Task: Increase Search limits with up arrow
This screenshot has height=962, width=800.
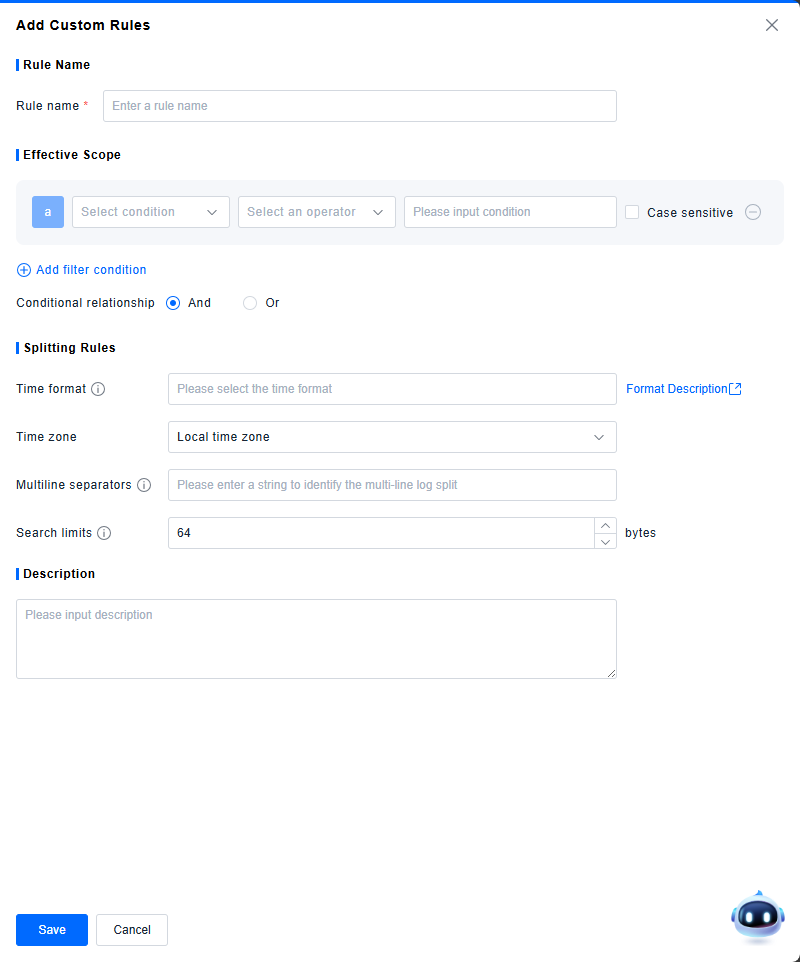Action: pos(605,525)
